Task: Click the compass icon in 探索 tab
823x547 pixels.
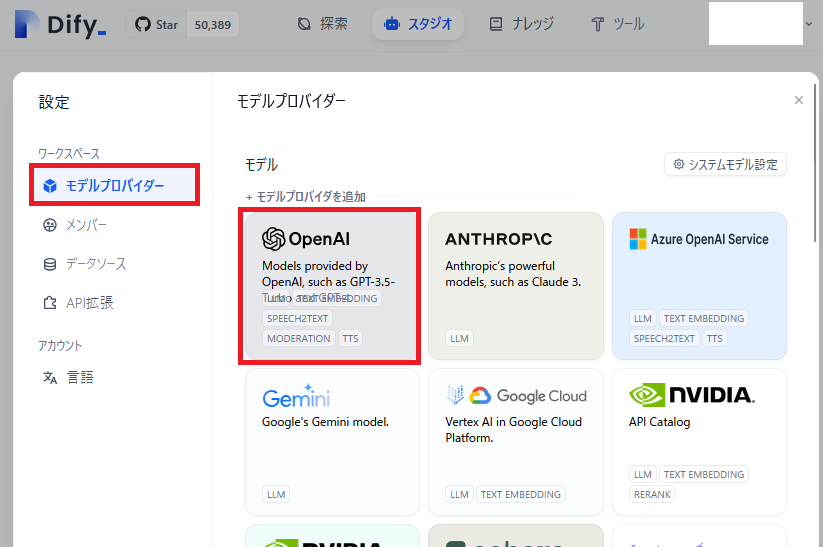Action: pyautogui.click(x=304, y=24)
